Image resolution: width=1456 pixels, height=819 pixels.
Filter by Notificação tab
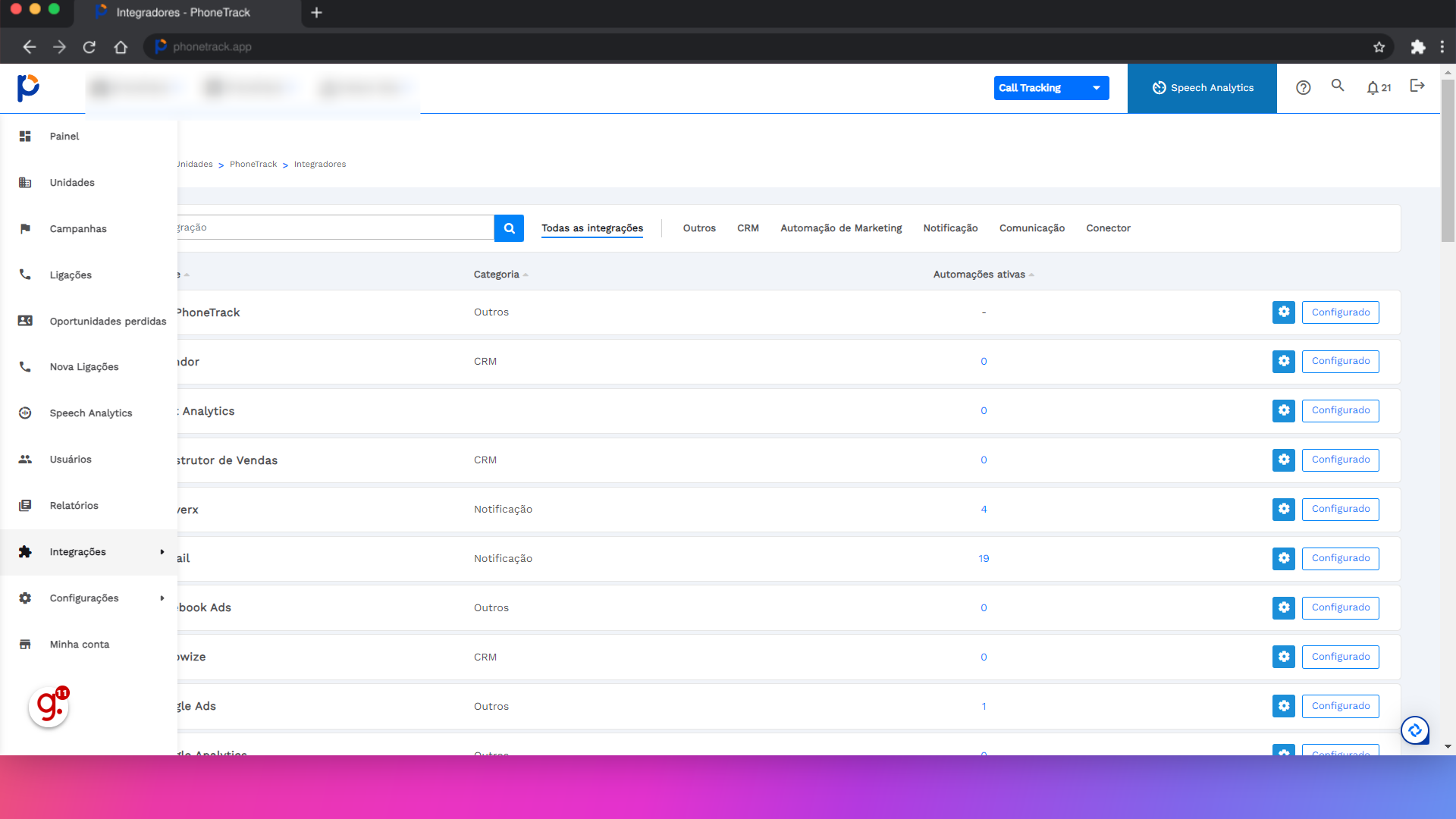tap(950, 228)
